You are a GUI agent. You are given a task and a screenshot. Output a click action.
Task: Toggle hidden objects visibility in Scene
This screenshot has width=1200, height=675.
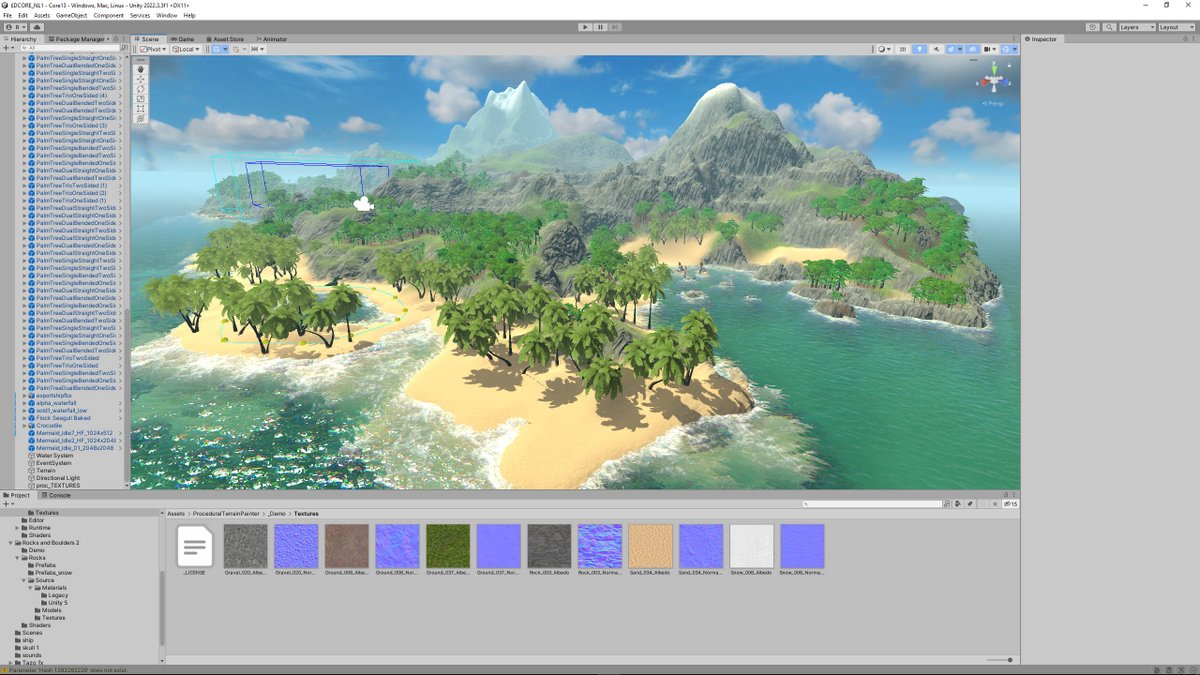(x=970, y=49)
